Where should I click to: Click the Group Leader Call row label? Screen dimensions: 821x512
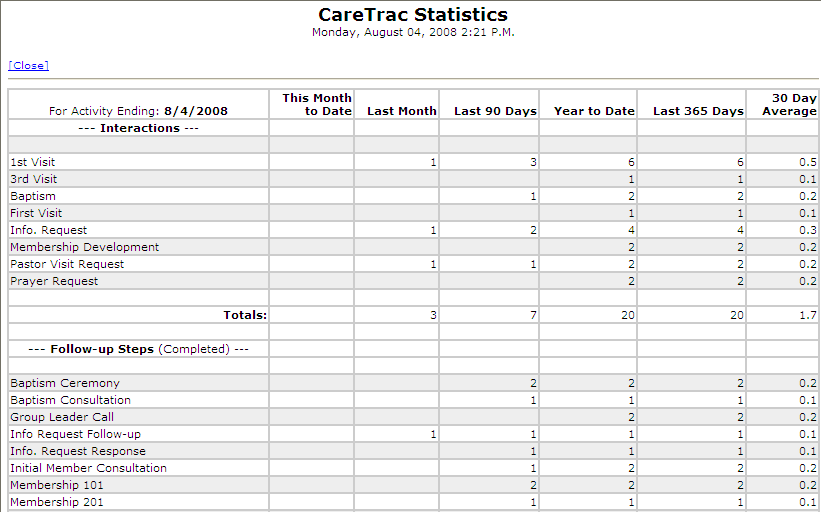(x=62, y=417)
